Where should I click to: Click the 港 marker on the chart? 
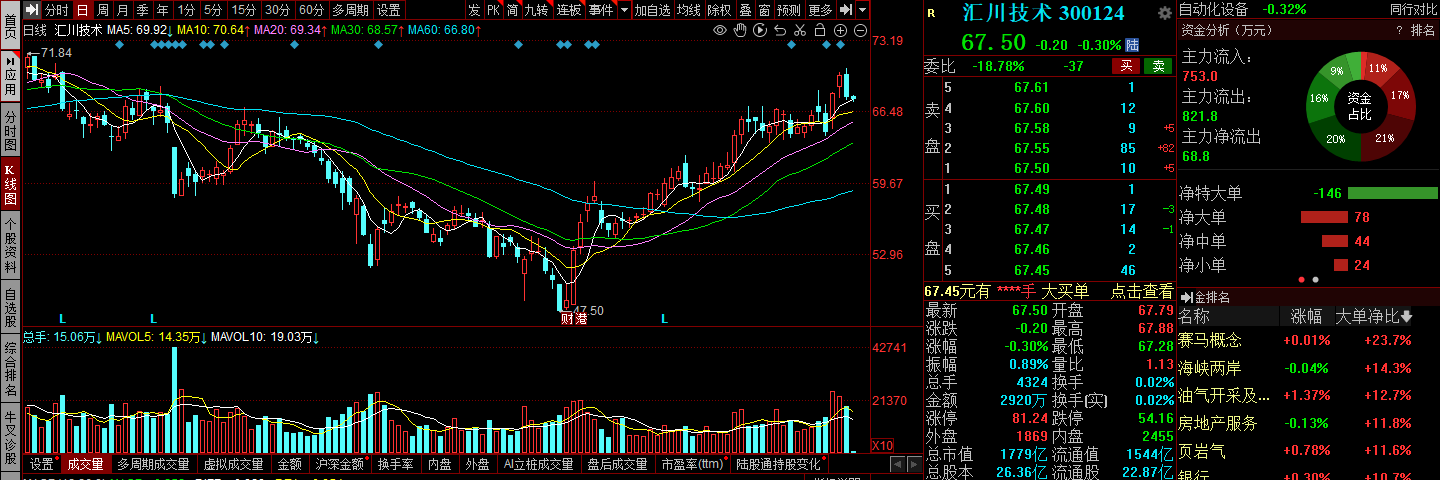pos(580,319)
